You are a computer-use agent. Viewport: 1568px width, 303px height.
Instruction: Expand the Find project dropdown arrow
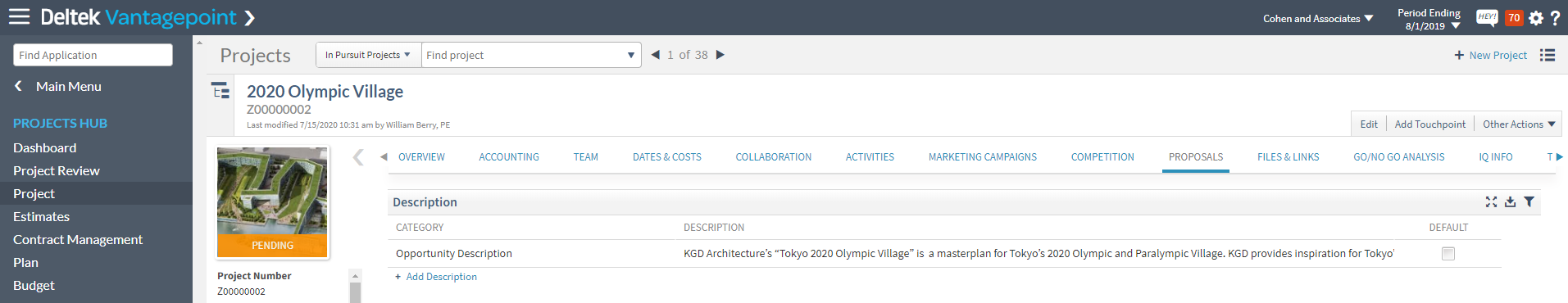[x=631, y=55]
